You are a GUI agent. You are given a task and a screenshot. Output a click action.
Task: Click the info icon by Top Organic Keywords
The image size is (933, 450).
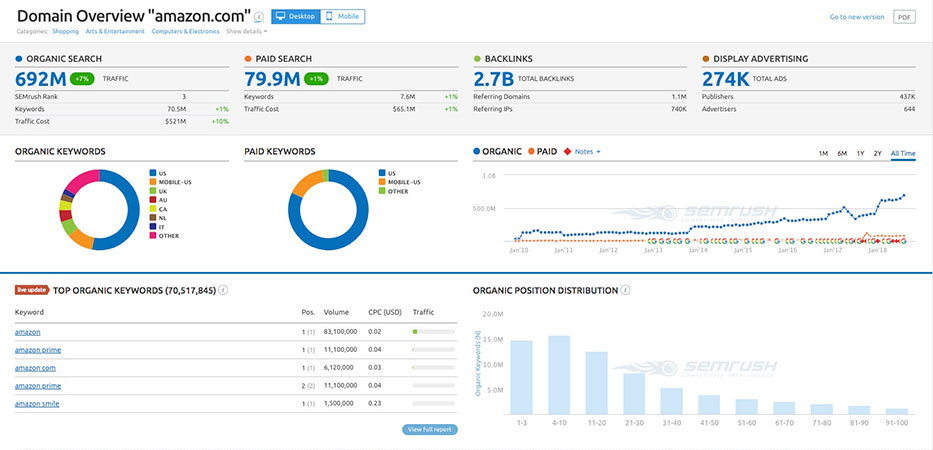(x=223, y=290)
